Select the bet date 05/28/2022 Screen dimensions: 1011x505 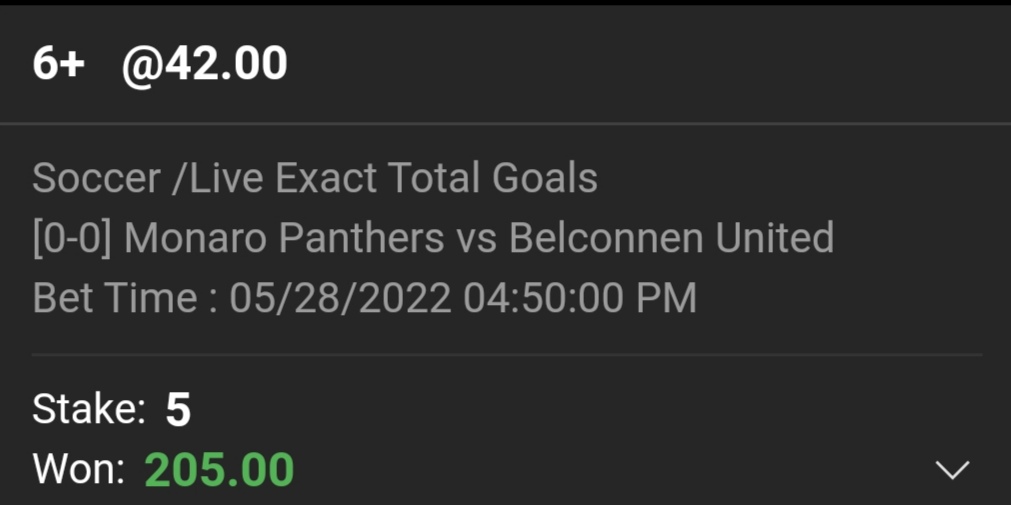[x=340, y=299]
